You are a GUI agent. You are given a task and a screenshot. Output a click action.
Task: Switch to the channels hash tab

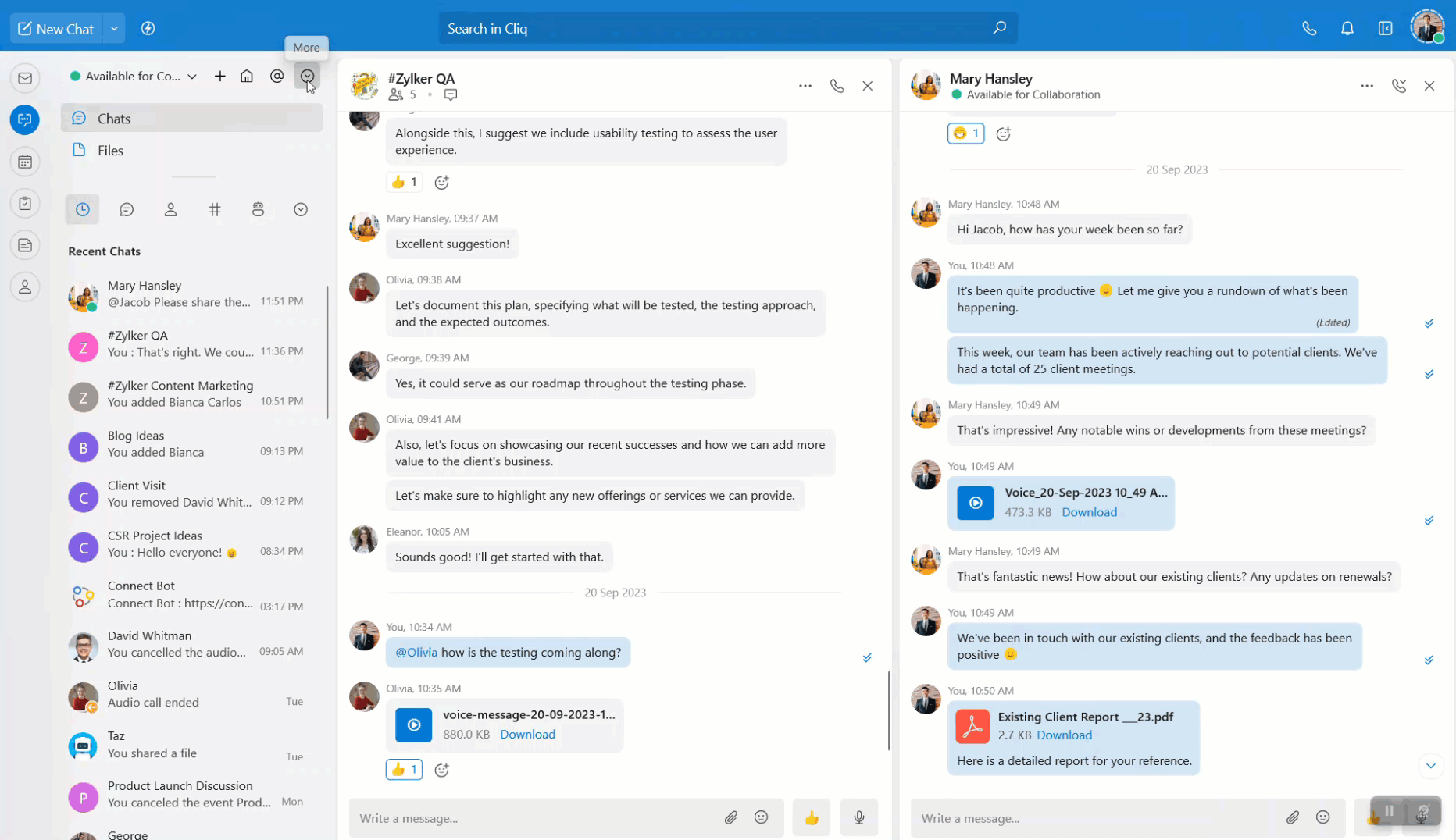click(x=215, y=209)
